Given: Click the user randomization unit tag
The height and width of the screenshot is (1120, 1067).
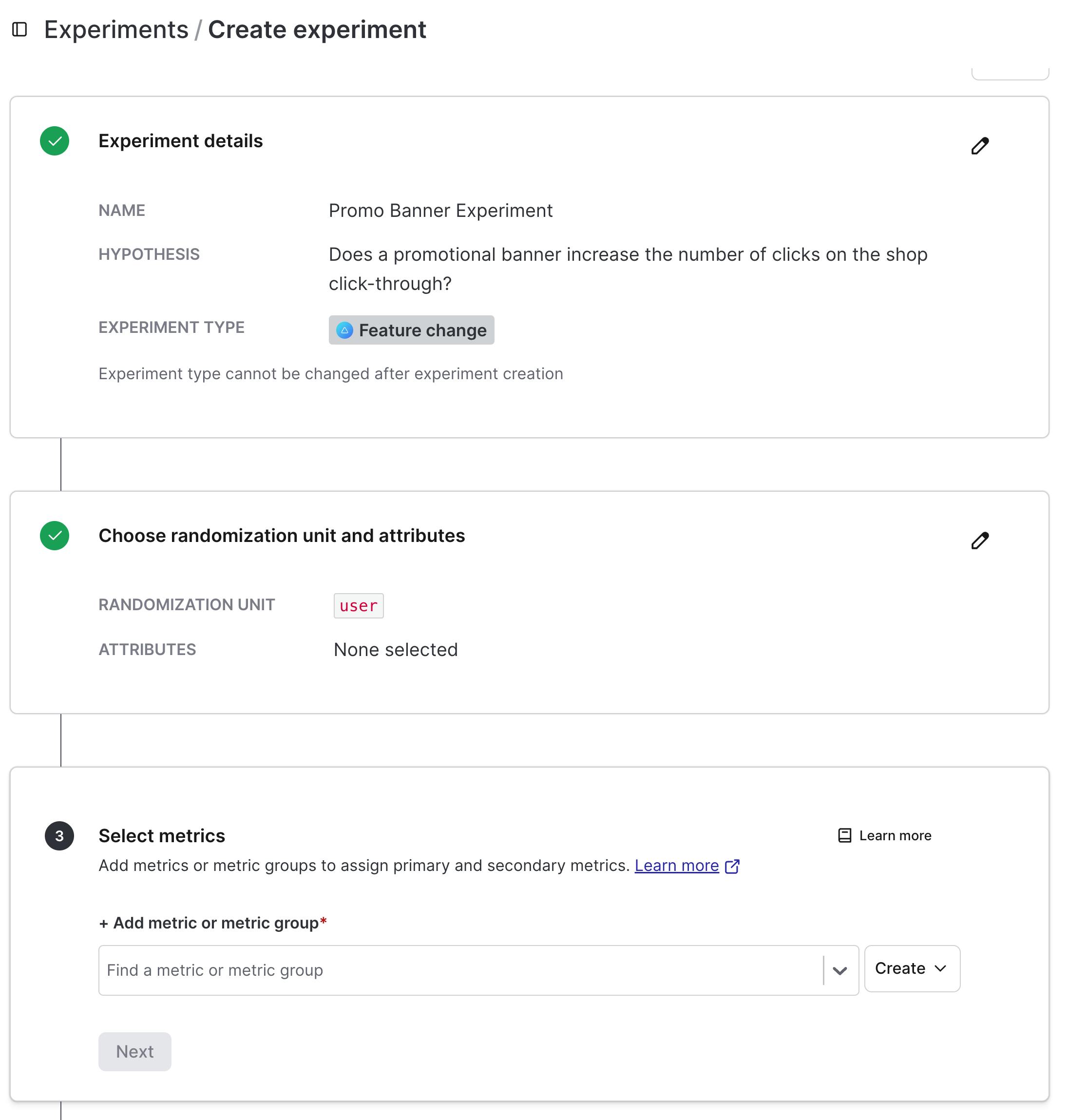Looking at the screenshot, I should pyautogui.click(x=358, y=606).
